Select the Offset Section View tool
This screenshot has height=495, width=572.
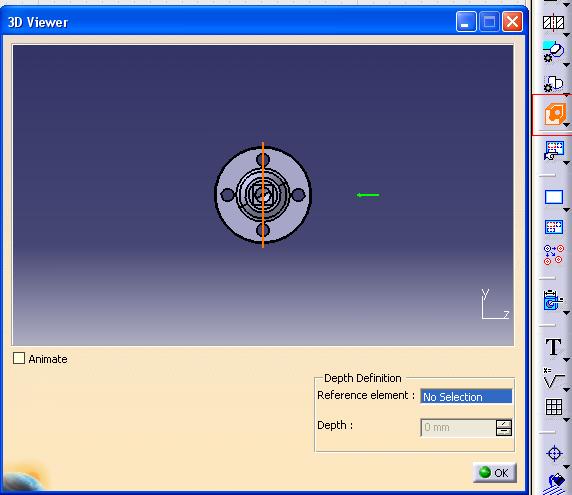[553, 23]
